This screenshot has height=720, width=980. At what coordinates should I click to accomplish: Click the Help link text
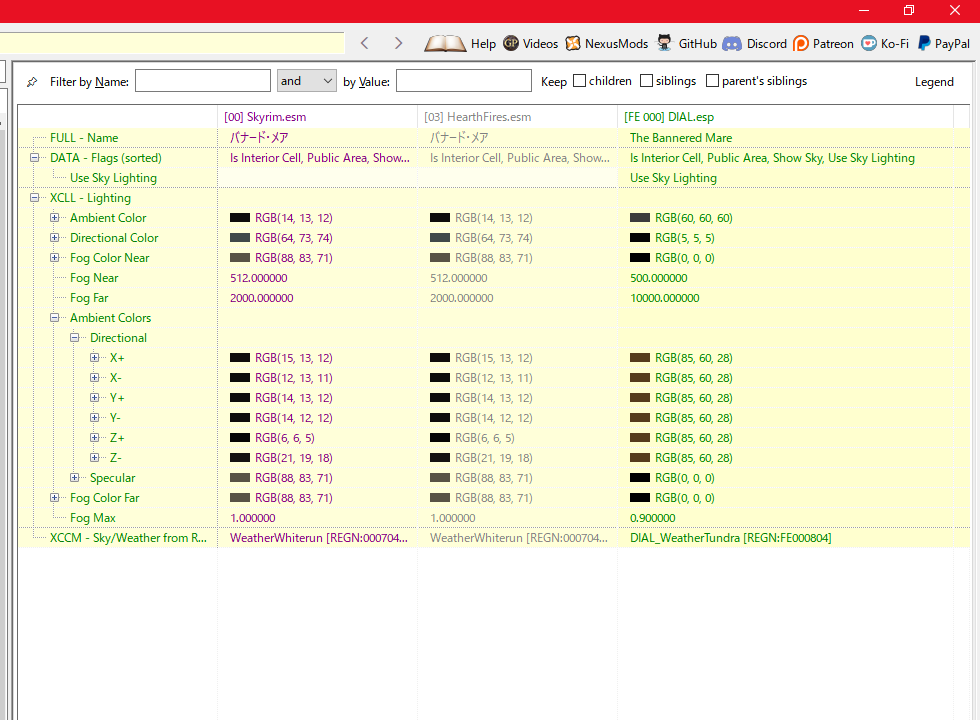point(483,44)
